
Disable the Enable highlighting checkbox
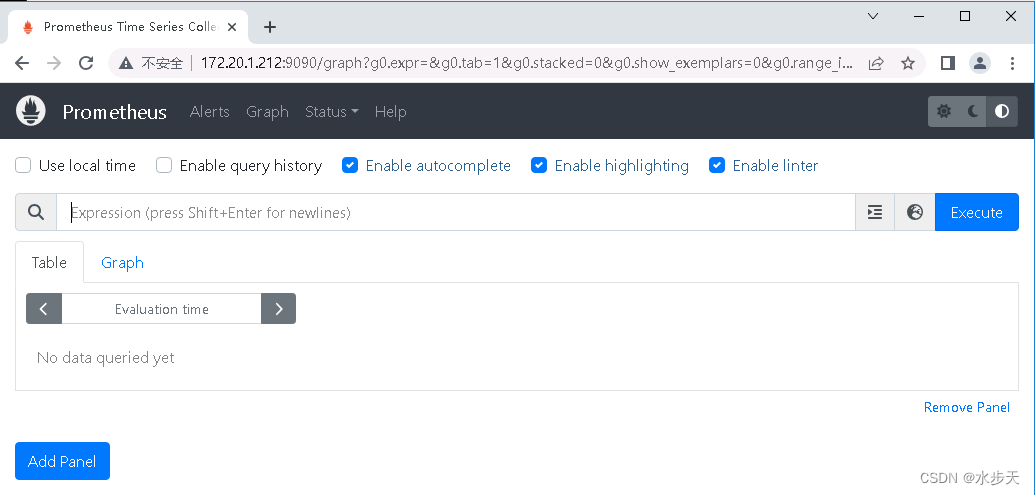(x=539, y=166)
